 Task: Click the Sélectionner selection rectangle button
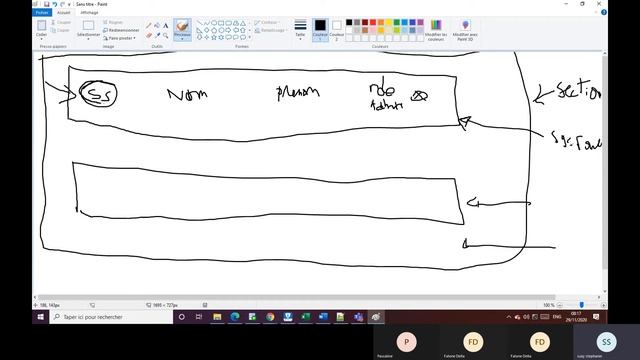(88, 26)
